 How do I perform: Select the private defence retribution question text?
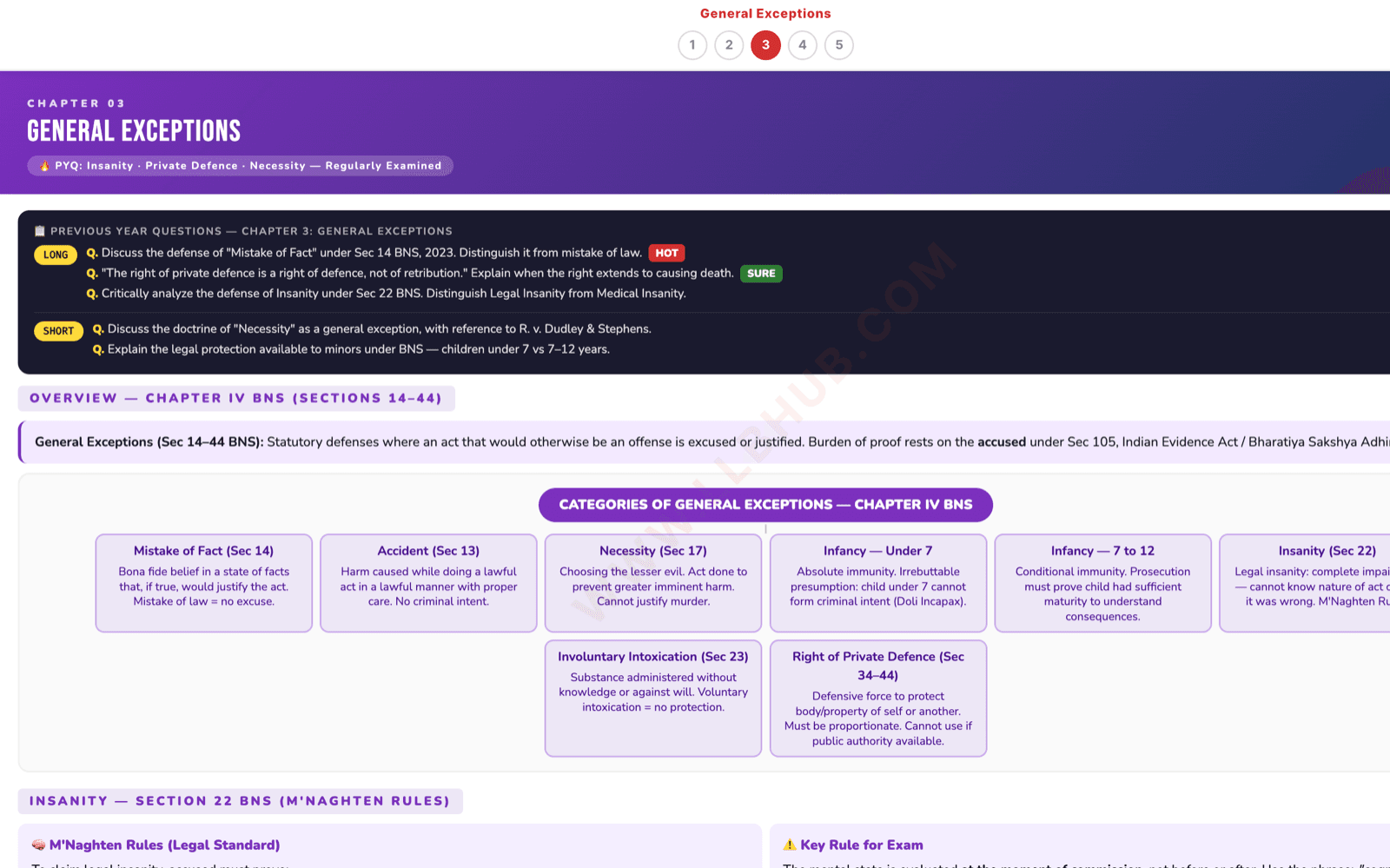417,274
